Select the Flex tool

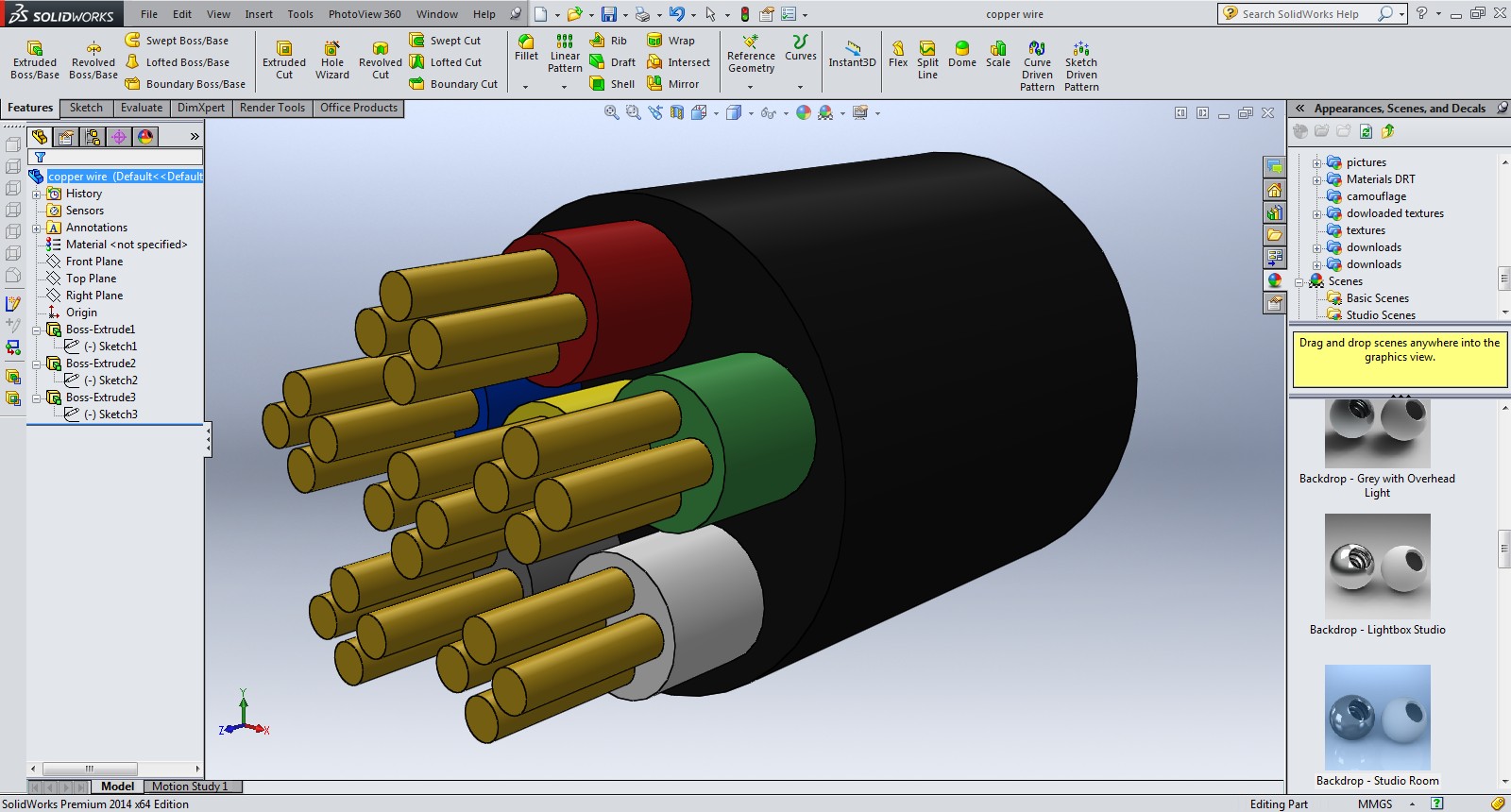(898, 54)
